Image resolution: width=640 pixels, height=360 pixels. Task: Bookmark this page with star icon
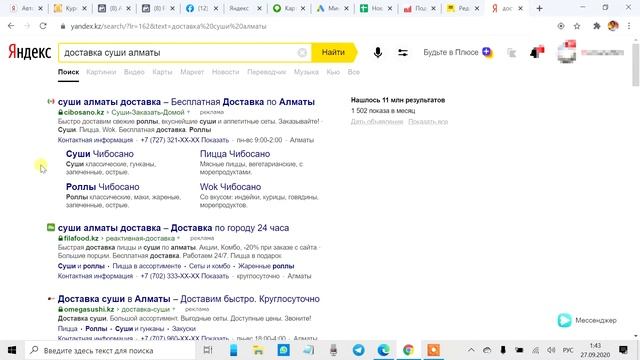577,26
